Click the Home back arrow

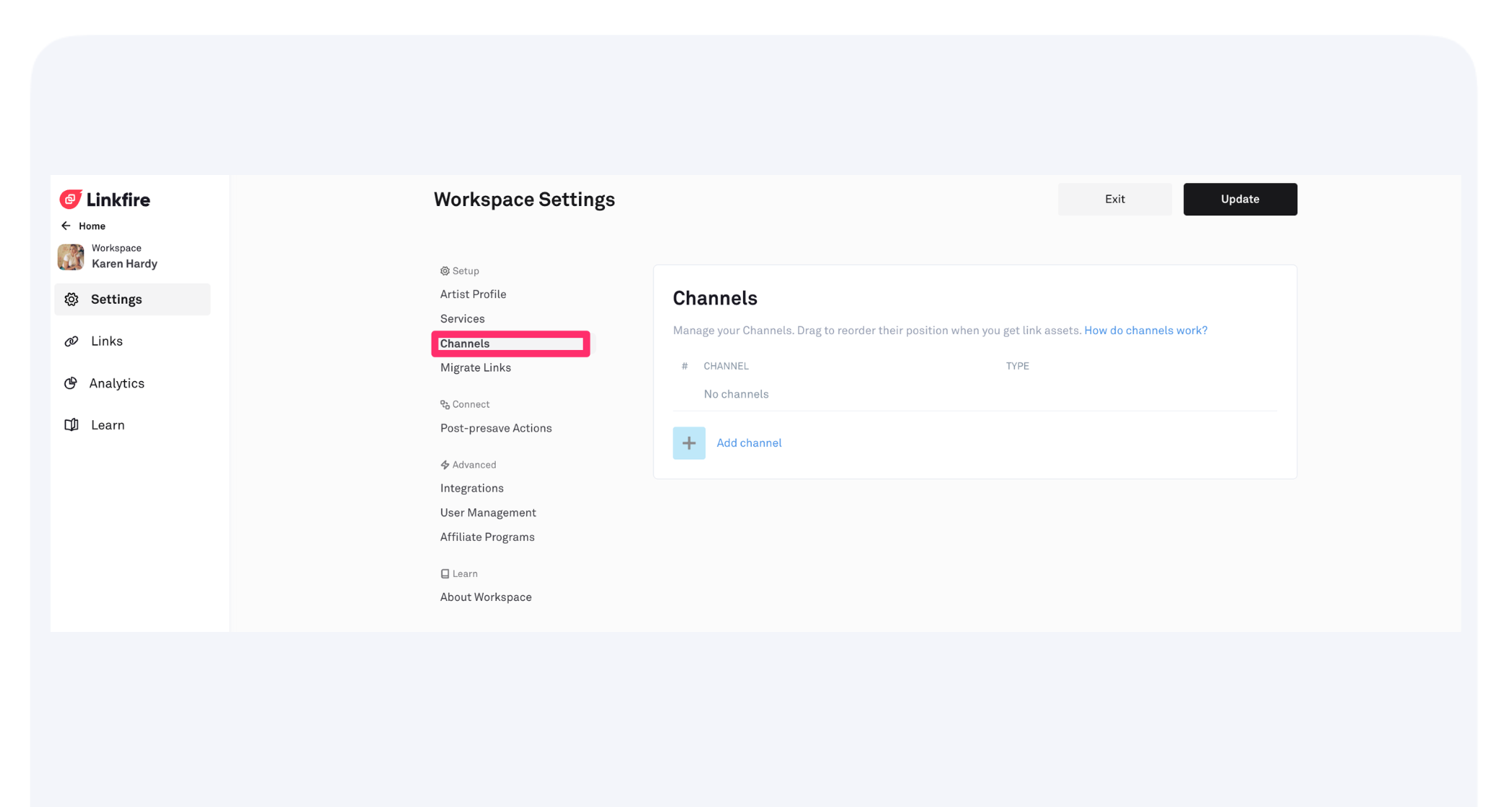click(66, 226)
